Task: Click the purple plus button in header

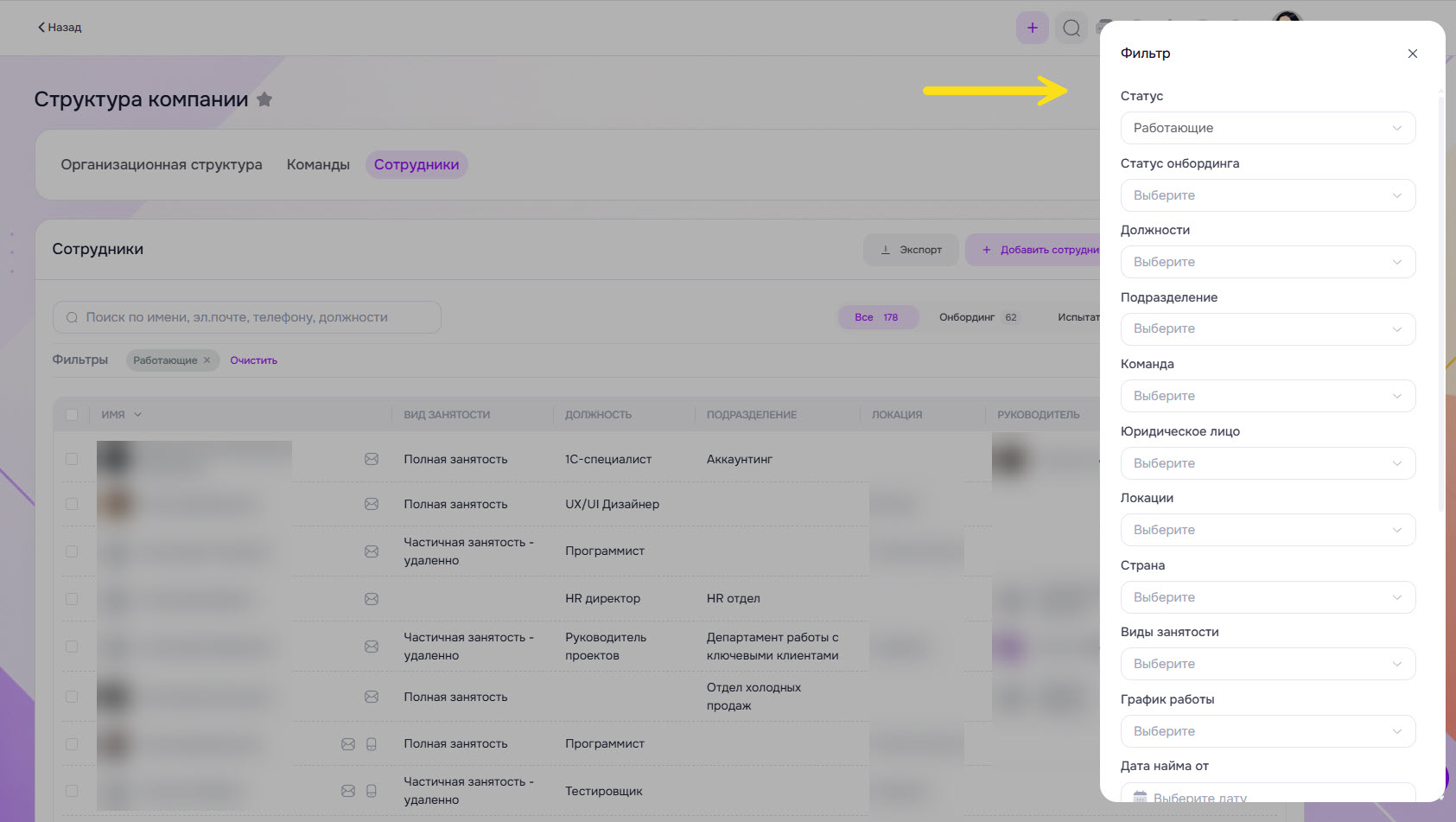Action: tap(1032, 28)
